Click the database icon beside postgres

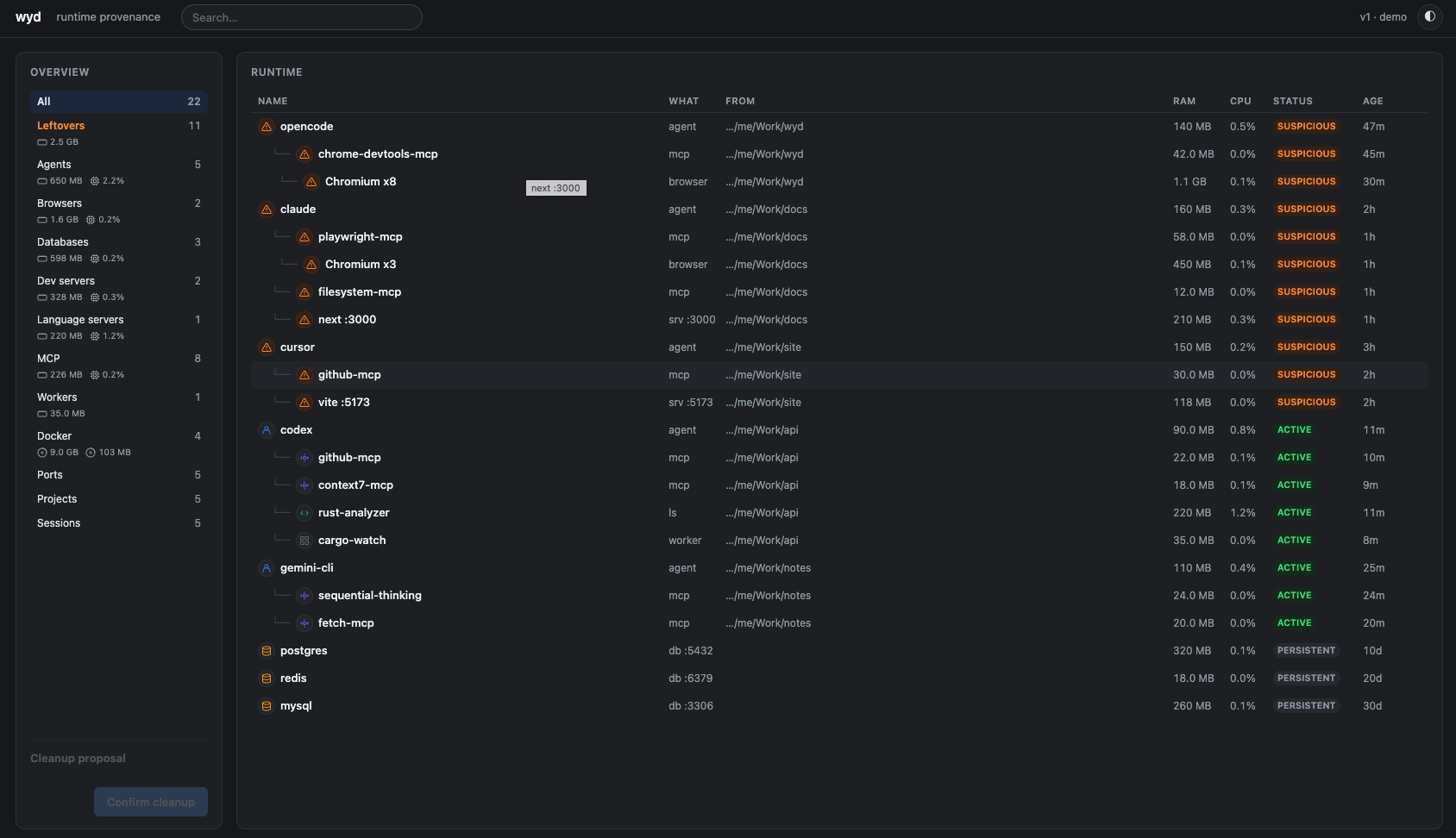click(x=267, y=651)
